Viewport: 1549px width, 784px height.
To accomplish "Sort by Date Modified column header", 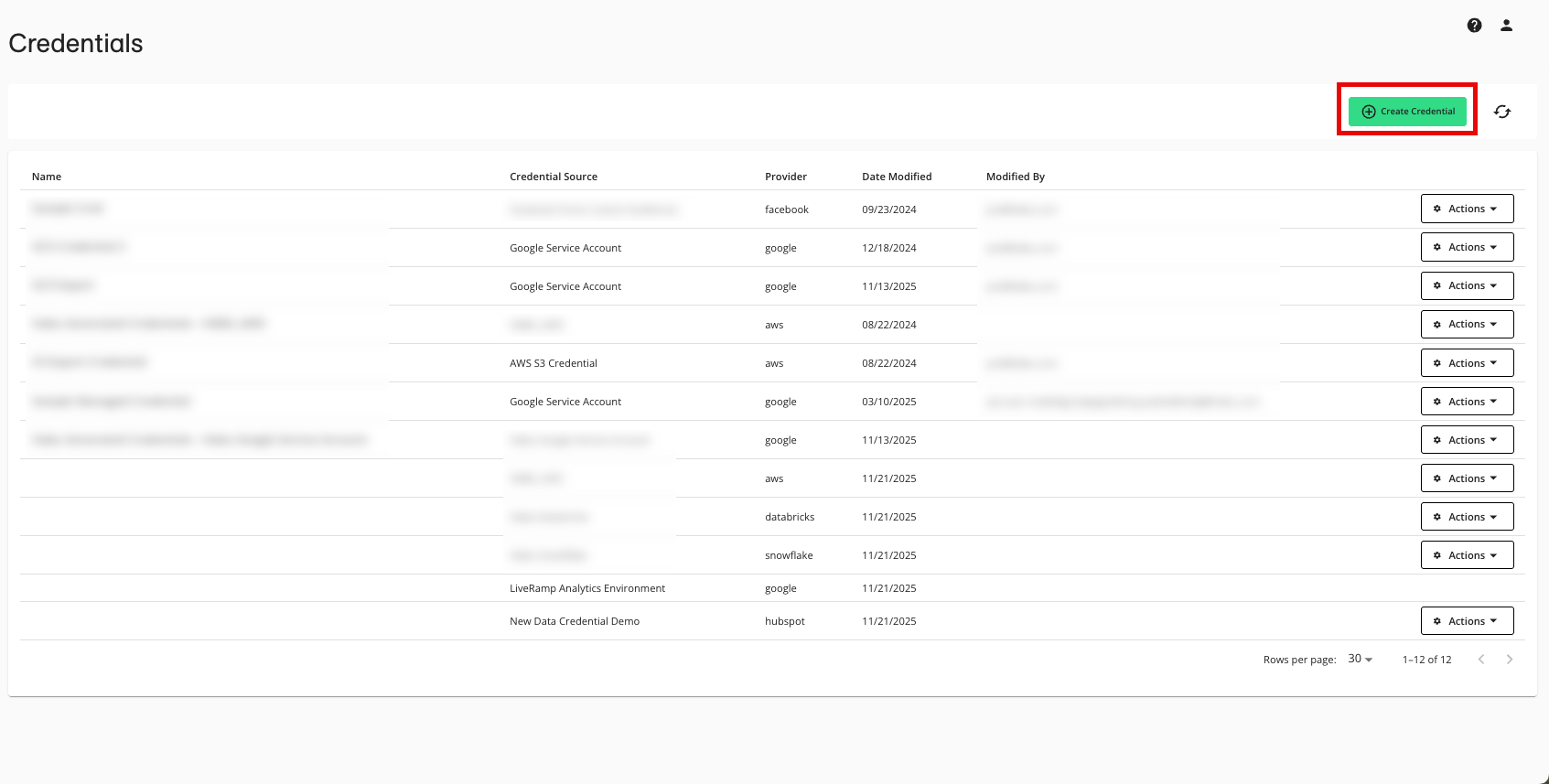I will pos(897,177).
